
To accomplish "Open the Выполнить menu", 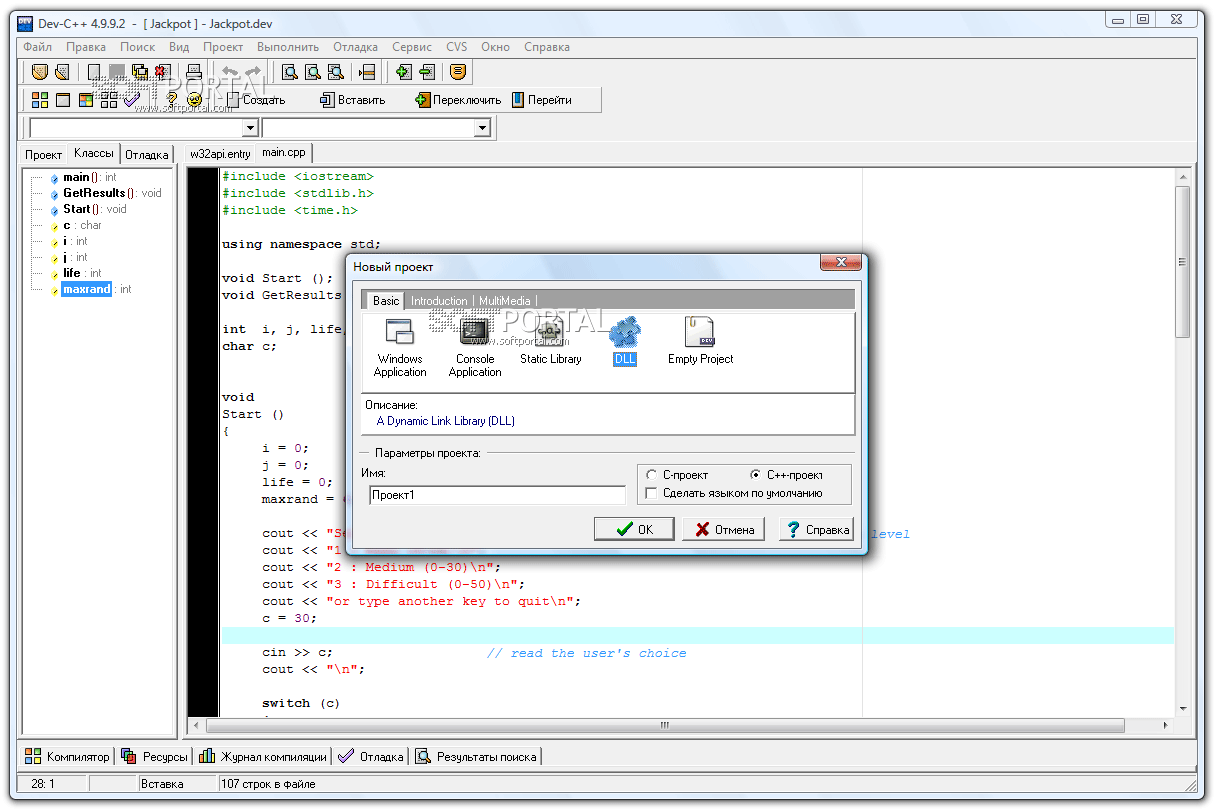I will pyautogui.click(x=288, y=47).
